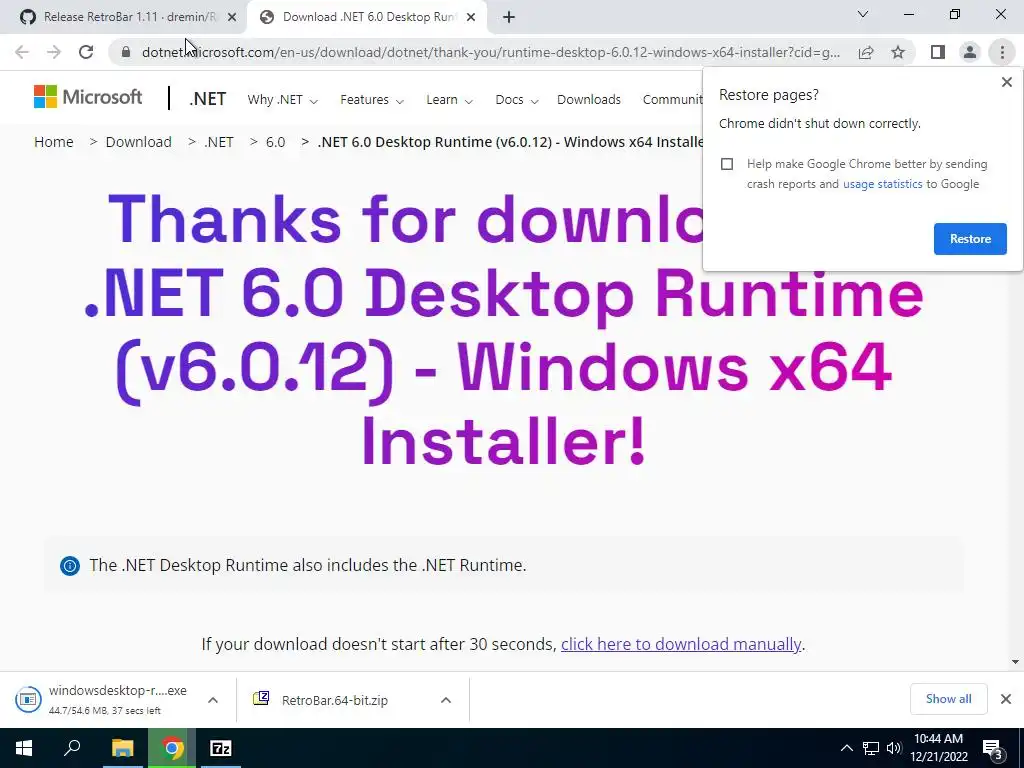Open 7-Zip from the taskbar
This screenshot has width=1024, height=768.
221,748
